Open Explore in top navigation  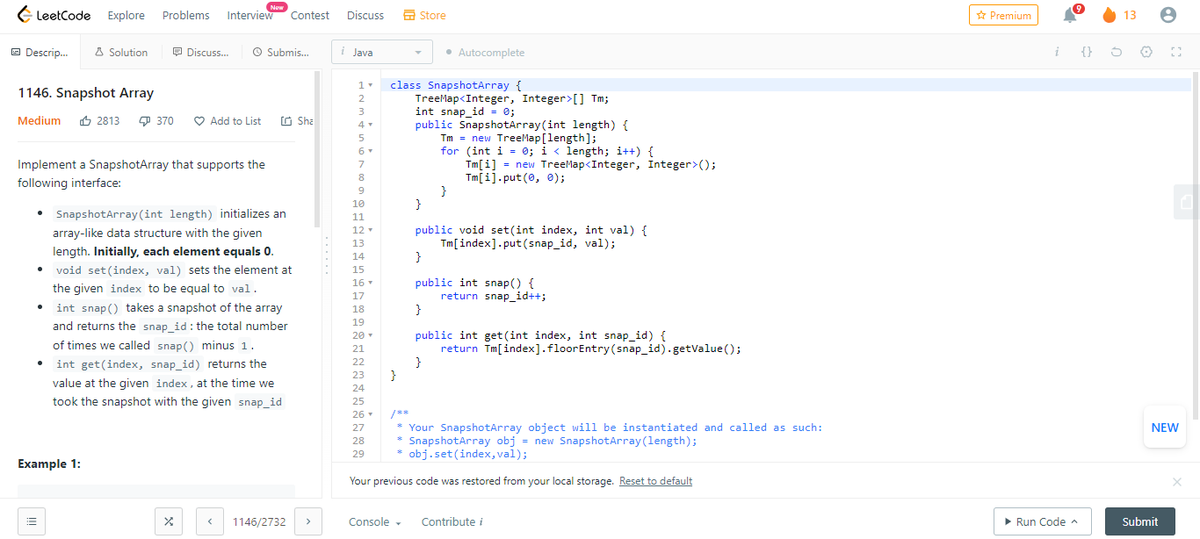126,15
